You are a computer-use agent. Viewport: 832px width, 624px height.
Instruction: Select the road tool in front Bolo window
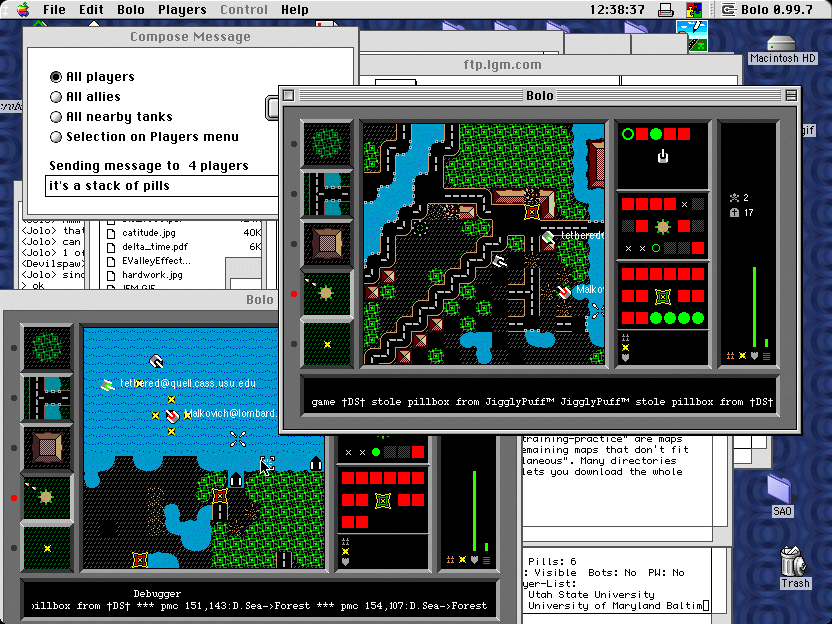pyautogui.click(x=328, y=194)
